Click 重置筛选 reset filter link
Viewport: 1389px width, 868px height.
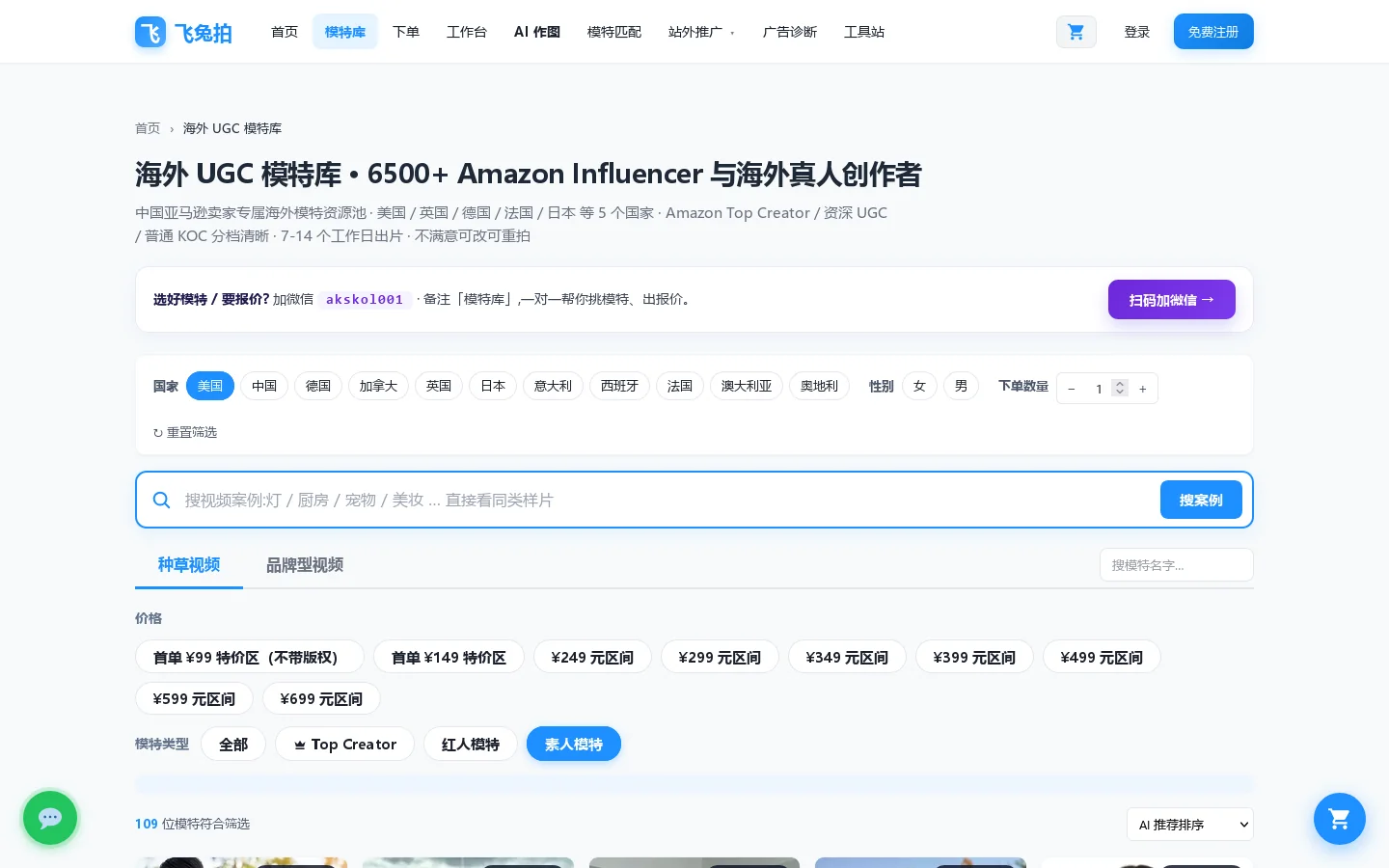[x=185, y=432]
